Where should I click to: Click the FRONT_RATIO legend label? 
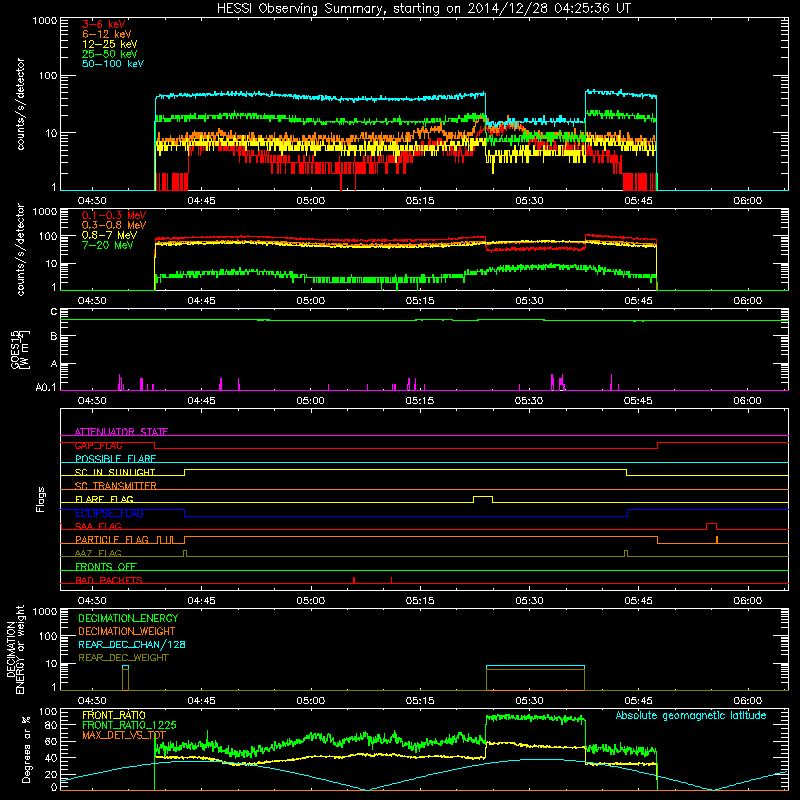pos(114,715)
